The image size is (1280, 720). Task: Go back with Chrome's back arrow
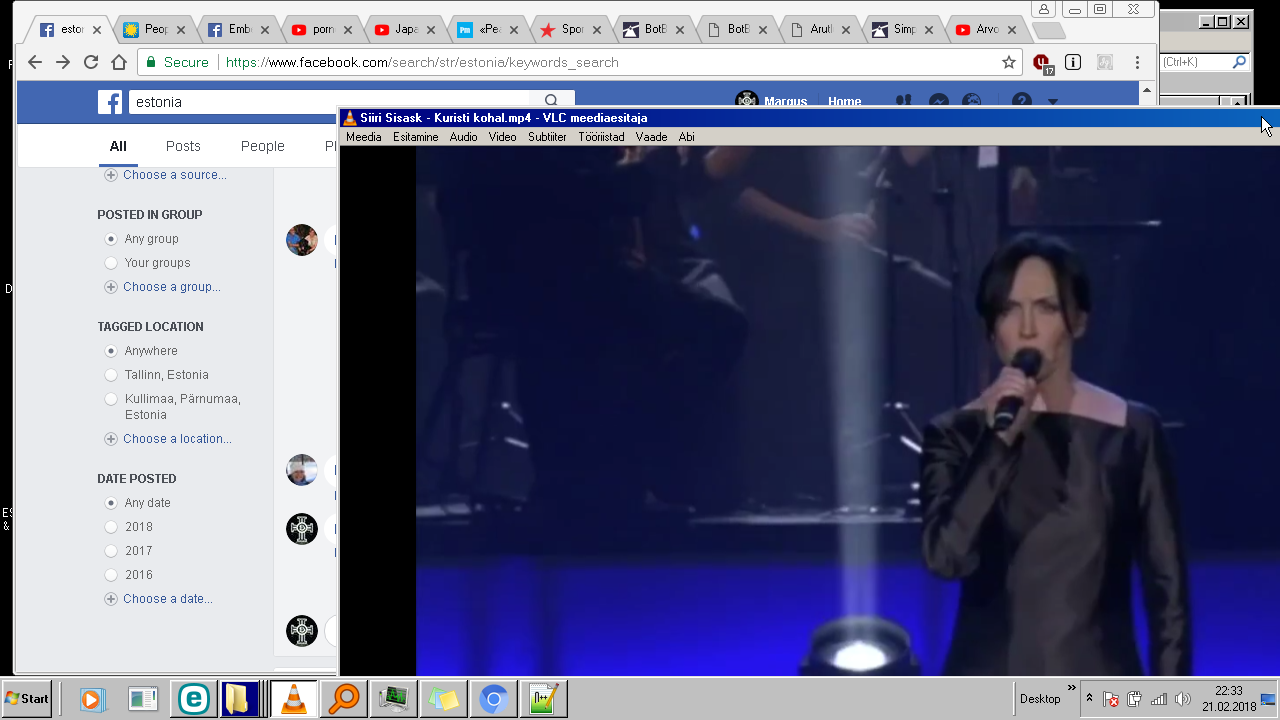click(x=35, y=62)
